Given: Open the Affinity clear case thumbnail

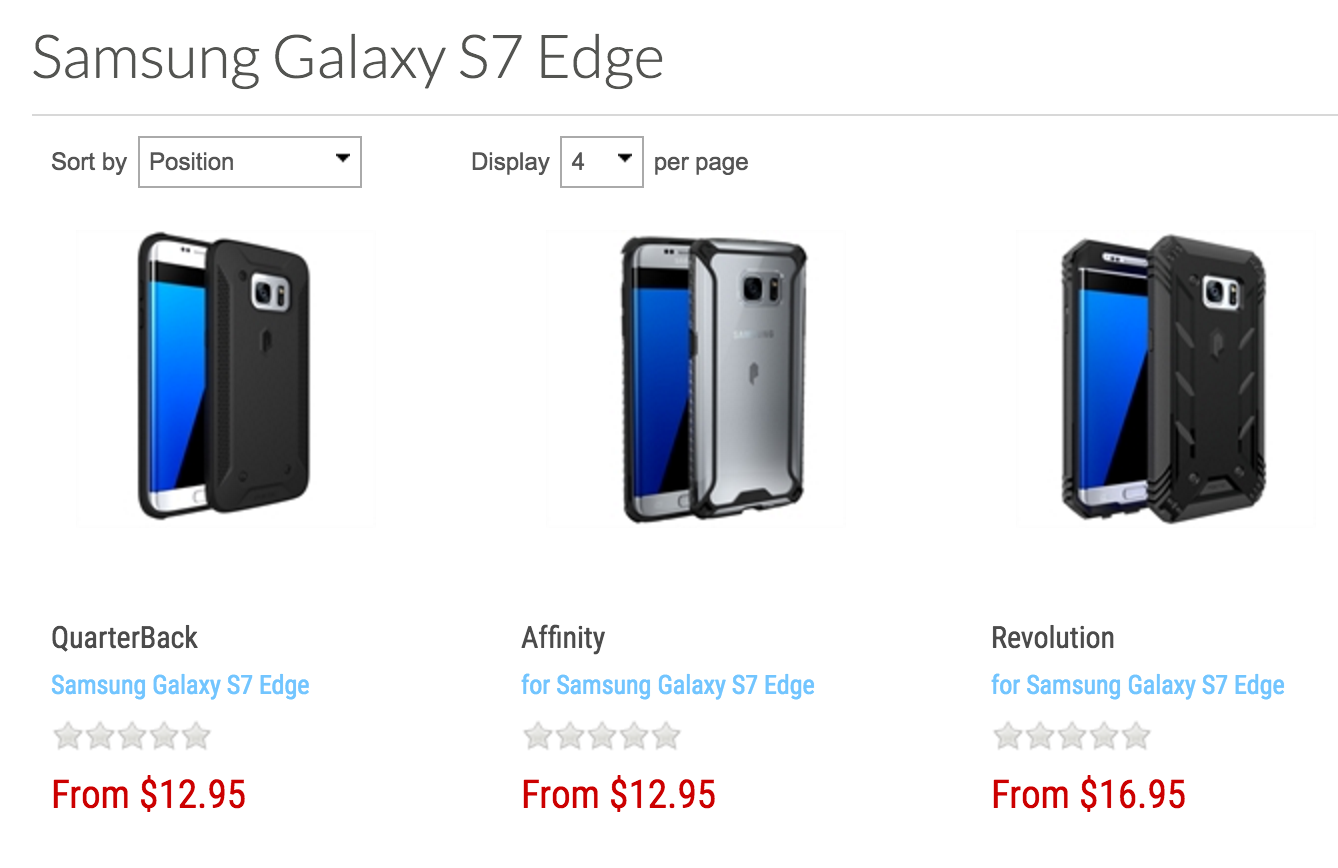Looking at the screenshot, I should coord(695,378).
